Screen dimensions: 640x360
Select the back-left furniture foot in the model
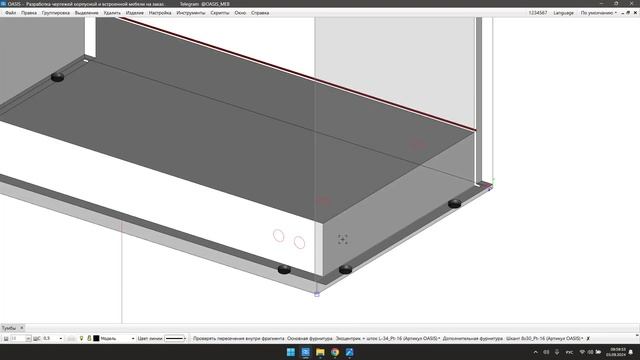coord(58,77)
